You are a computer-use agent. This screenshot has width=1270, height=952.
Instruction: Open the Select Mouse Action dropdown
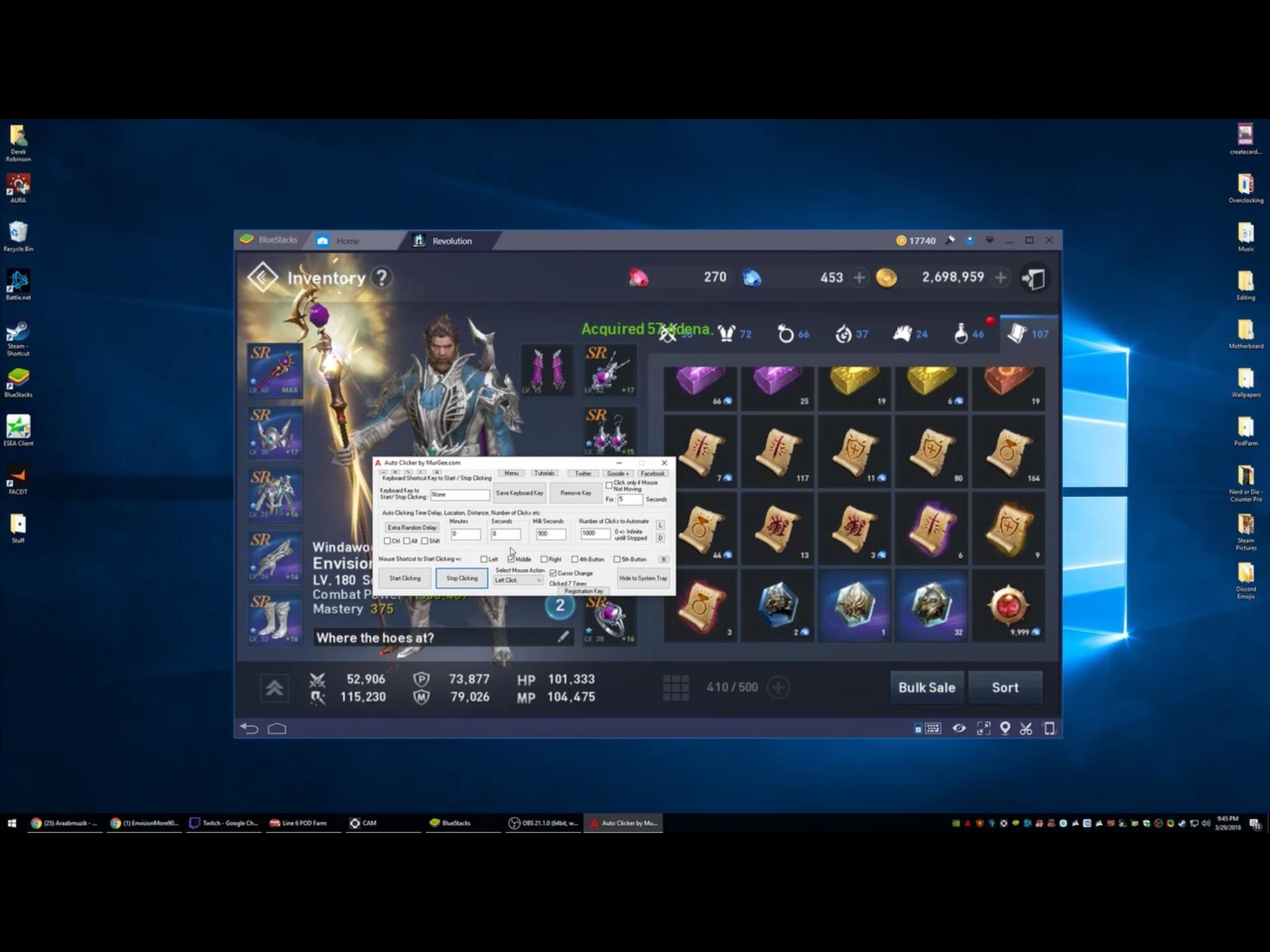click(518, 580)
